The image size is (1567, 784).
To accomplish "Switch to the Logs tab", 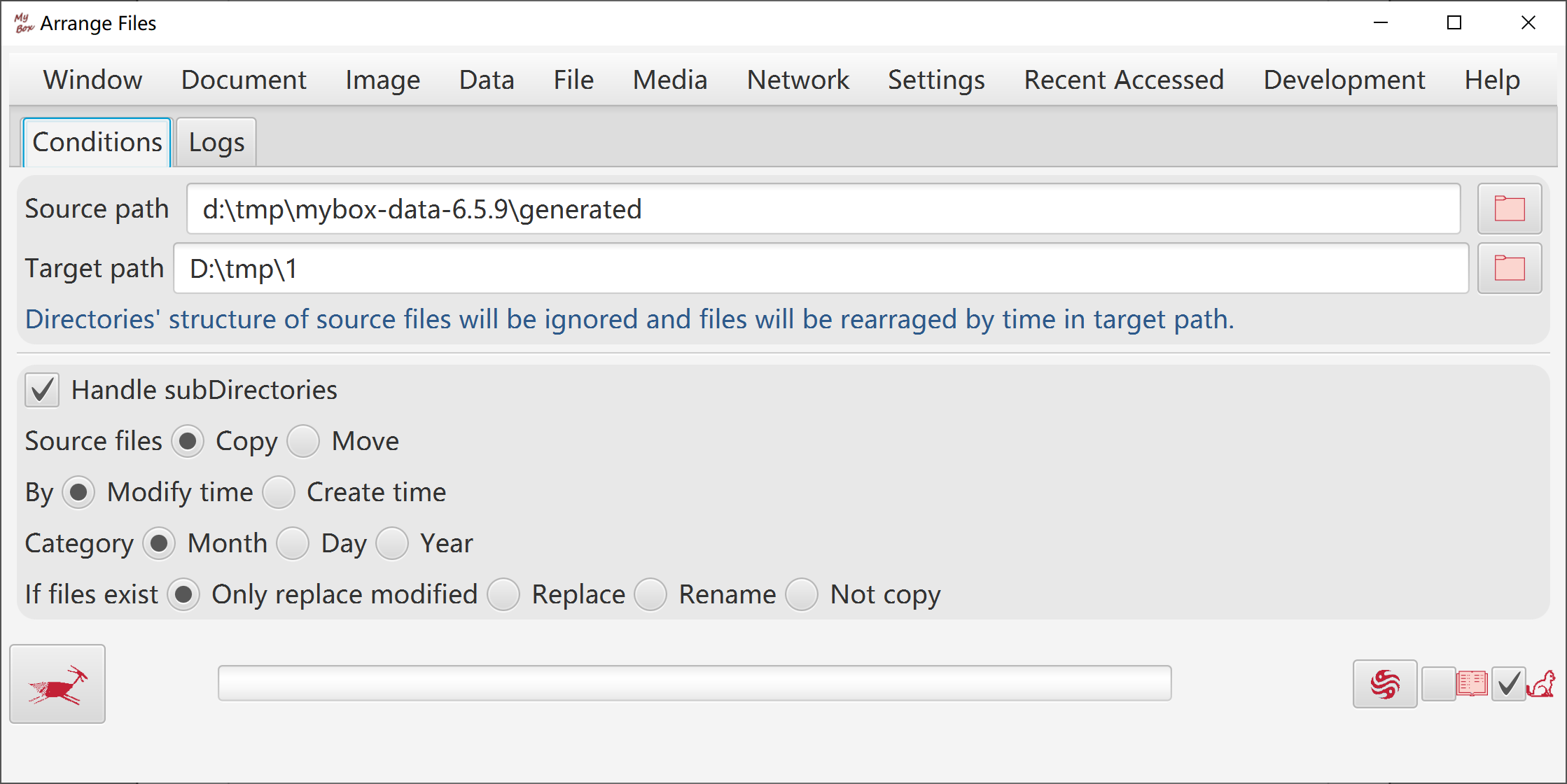I will (216, 142).
